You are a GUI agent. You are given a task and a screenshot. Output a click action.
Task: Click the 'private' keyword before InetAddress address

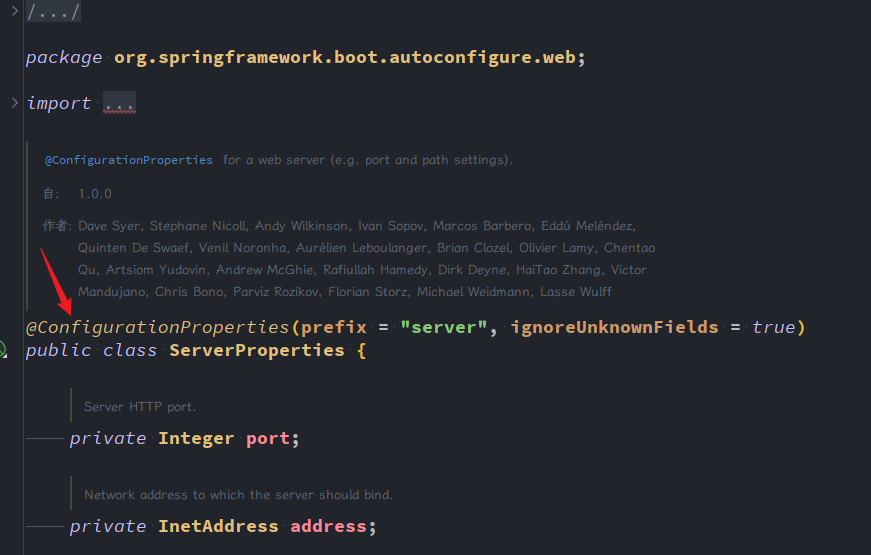coord(108,527)
